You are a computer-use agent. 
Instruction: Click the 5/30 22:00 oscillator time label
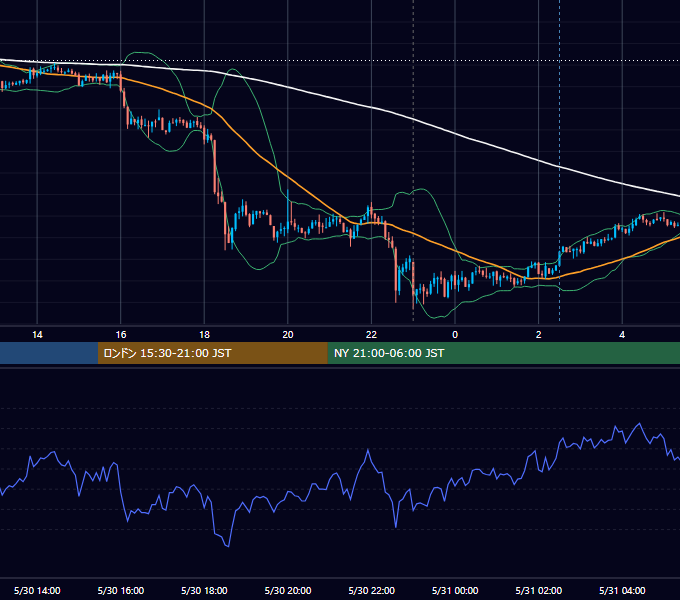pyautogui.click(x=372, y=590)
